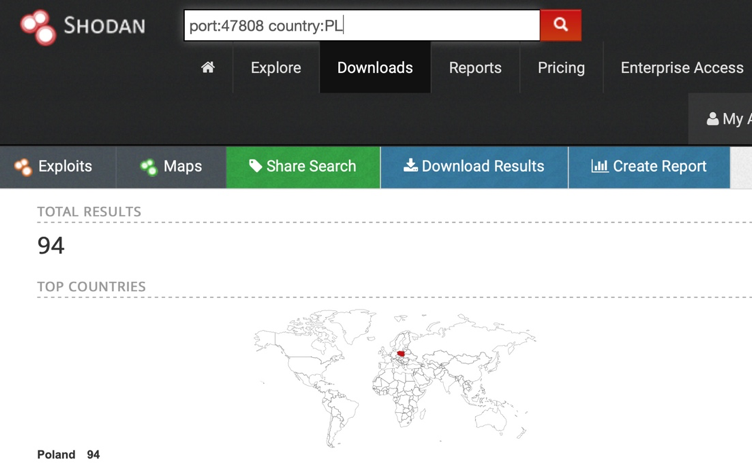Click the Top Countries section heading
Viewport: 752px width, 474px height.
91,286
